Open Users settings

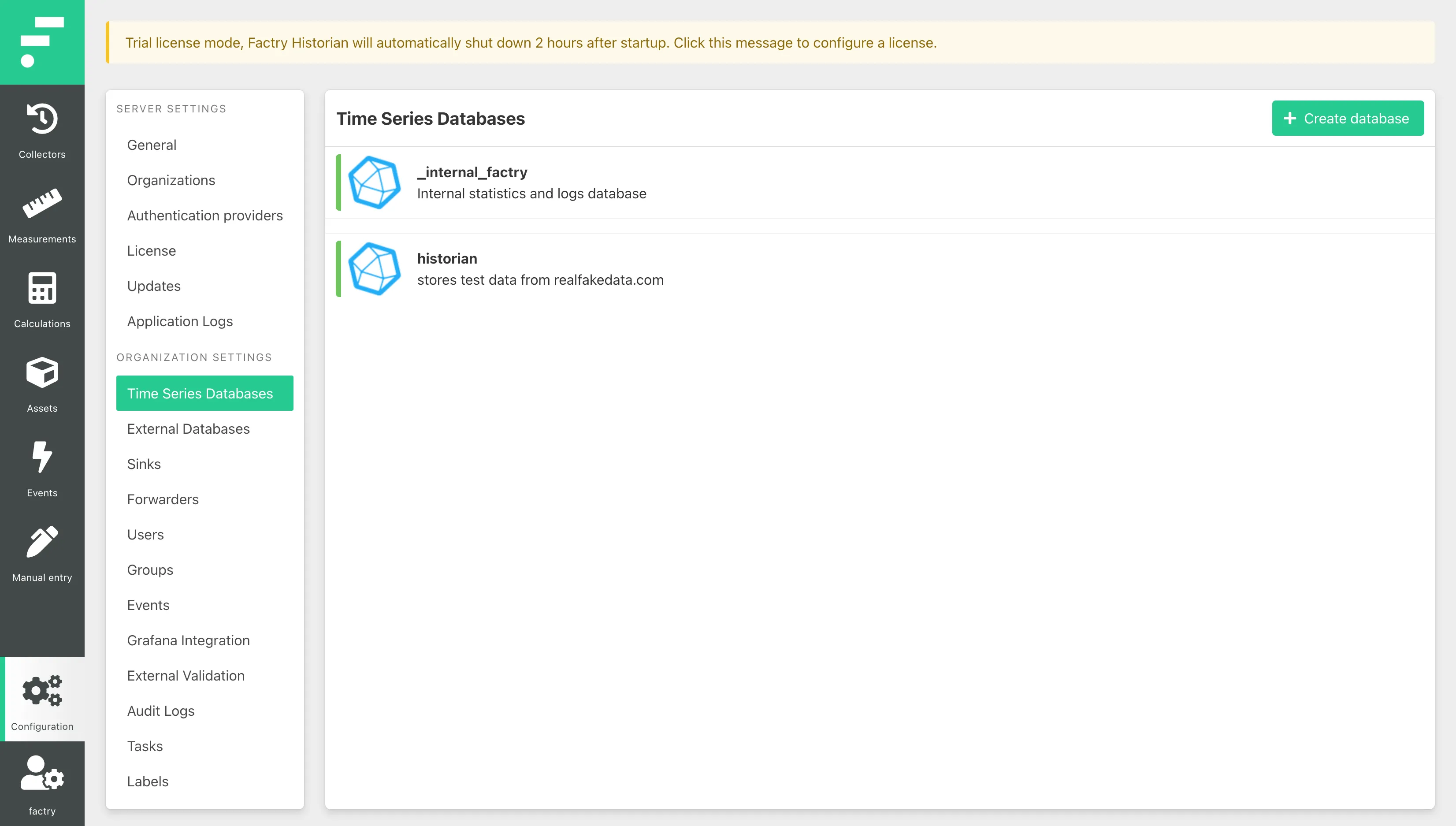[205, 534]
